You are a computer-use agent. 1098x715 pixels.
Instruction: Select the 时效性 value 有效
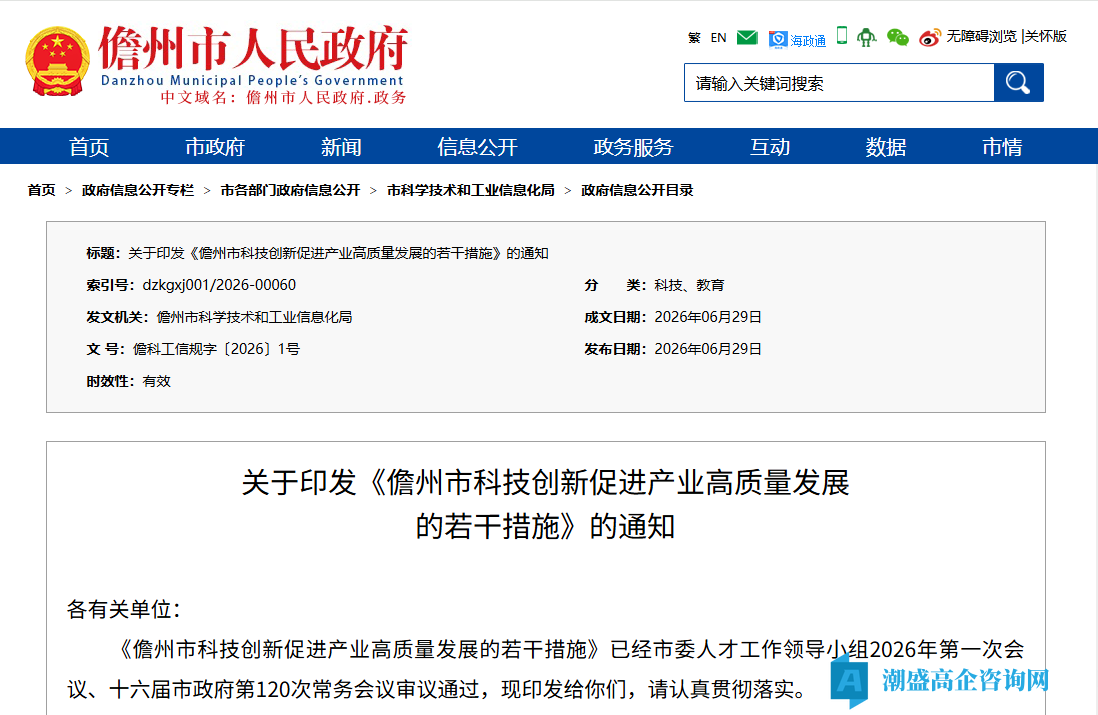157,381
